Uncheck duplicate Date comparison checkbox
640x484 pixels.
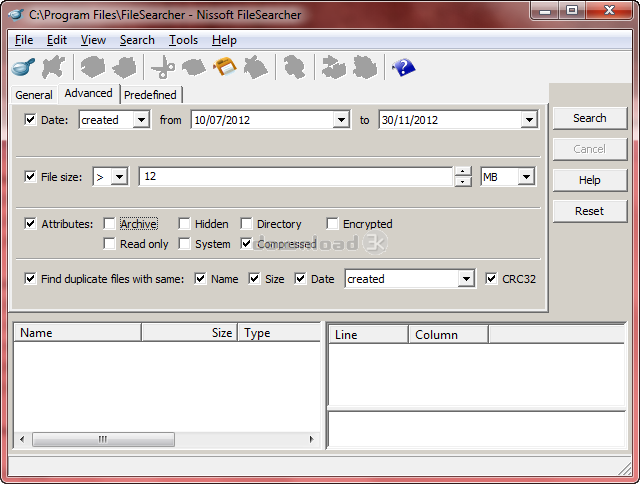point(300,279)
